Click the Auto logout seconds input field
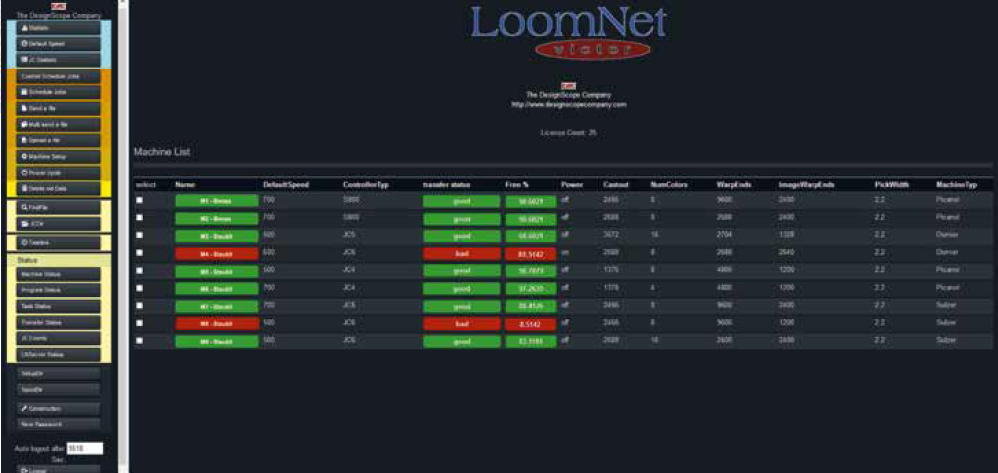Screen dimensions: 998x473 coord(85,448)
